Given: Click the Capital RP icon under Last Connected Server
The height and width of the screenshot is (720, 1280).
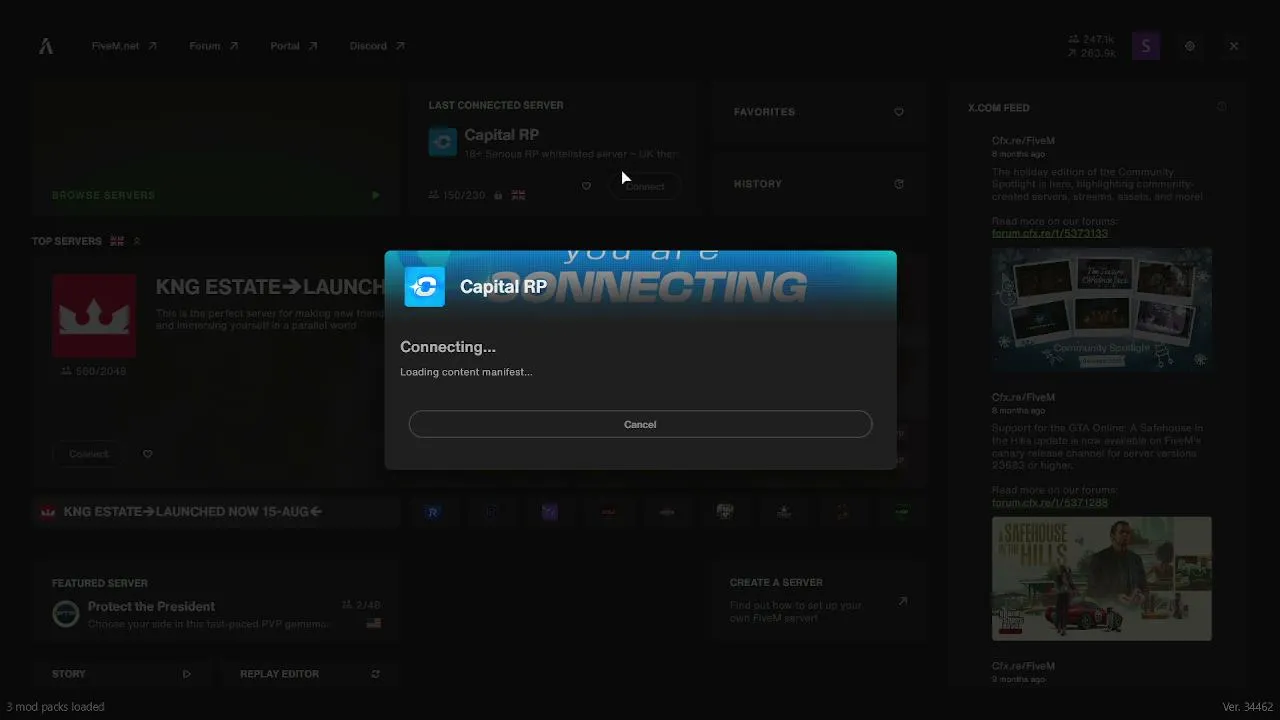Looking at the screenshot, I should coord(443,142).
